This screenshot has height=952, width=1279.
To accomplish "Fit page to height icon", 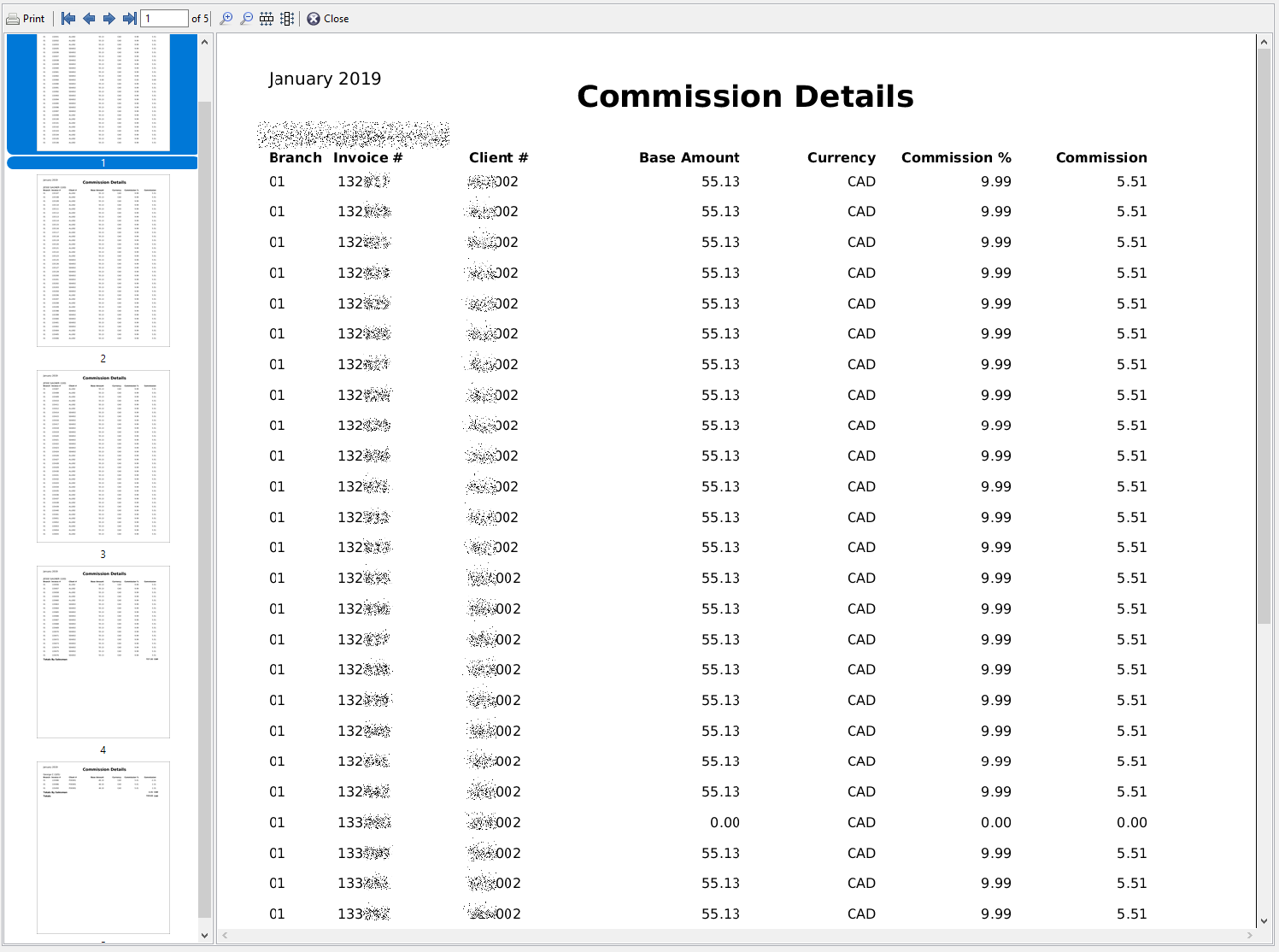I will coord(287,18).
